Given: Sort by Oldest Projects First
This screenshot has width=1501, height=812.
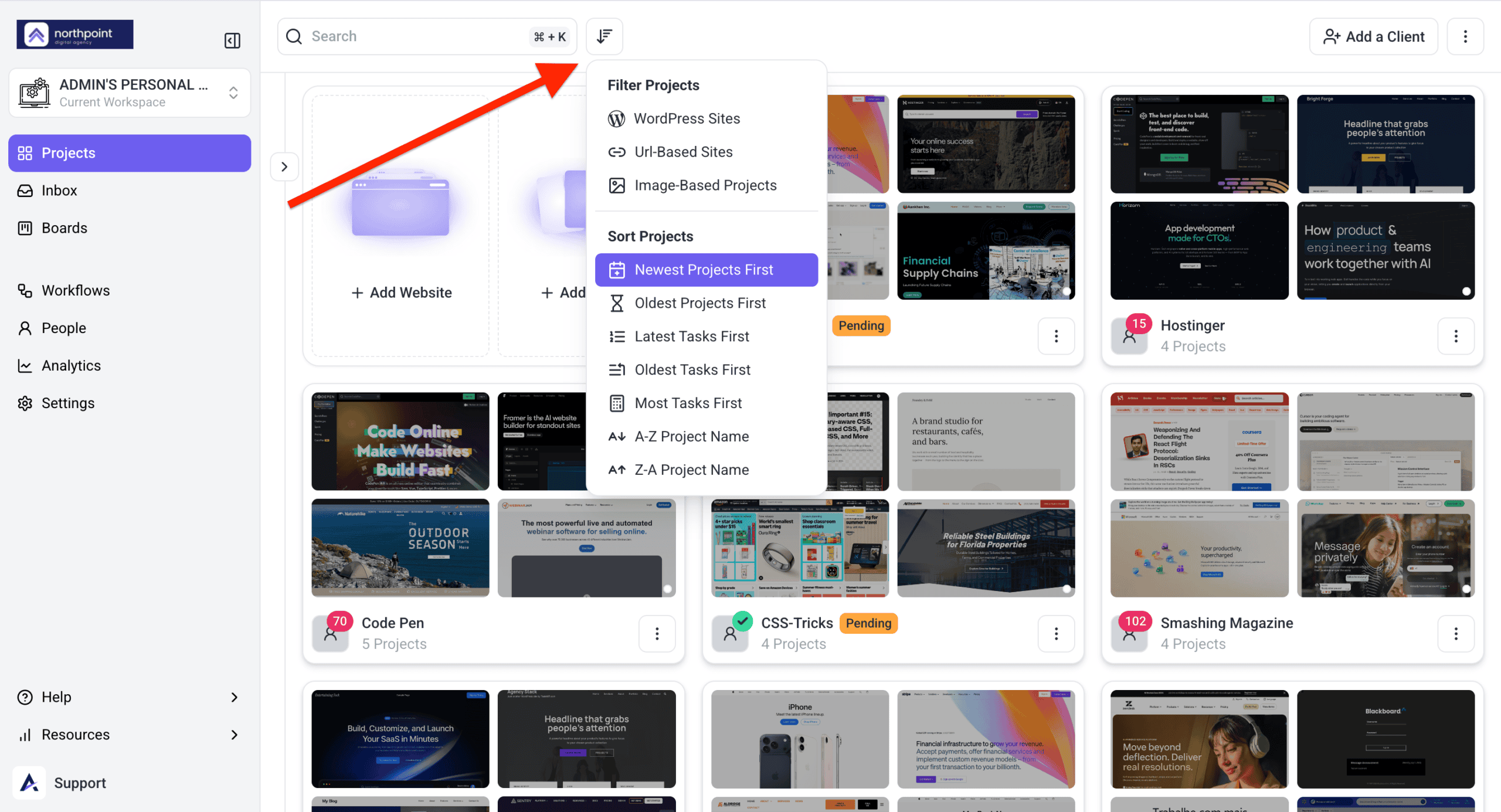Looking at the screenshot, I should pos(707,303).
